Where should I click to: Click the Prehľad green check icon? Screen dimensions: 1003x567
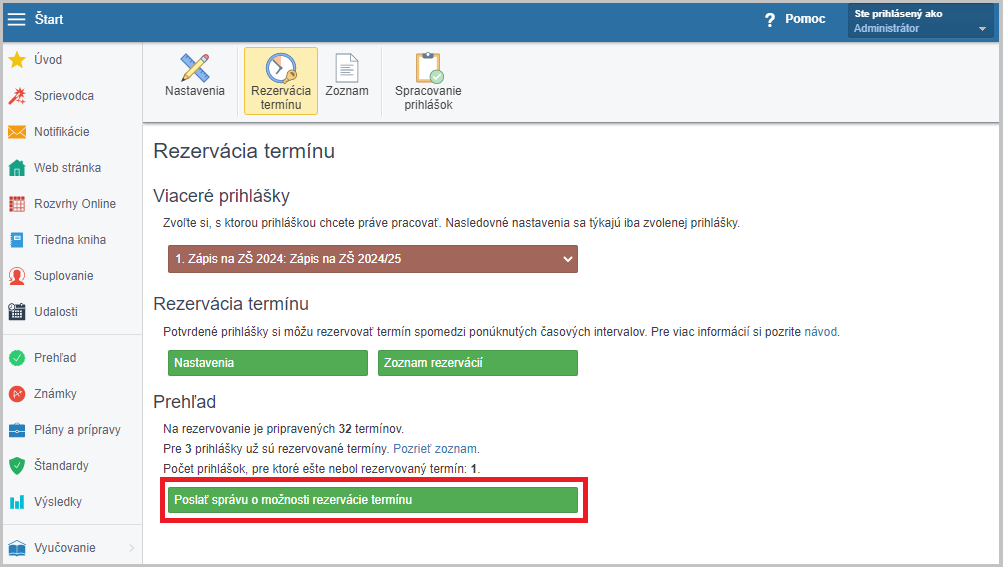point(17,358)
